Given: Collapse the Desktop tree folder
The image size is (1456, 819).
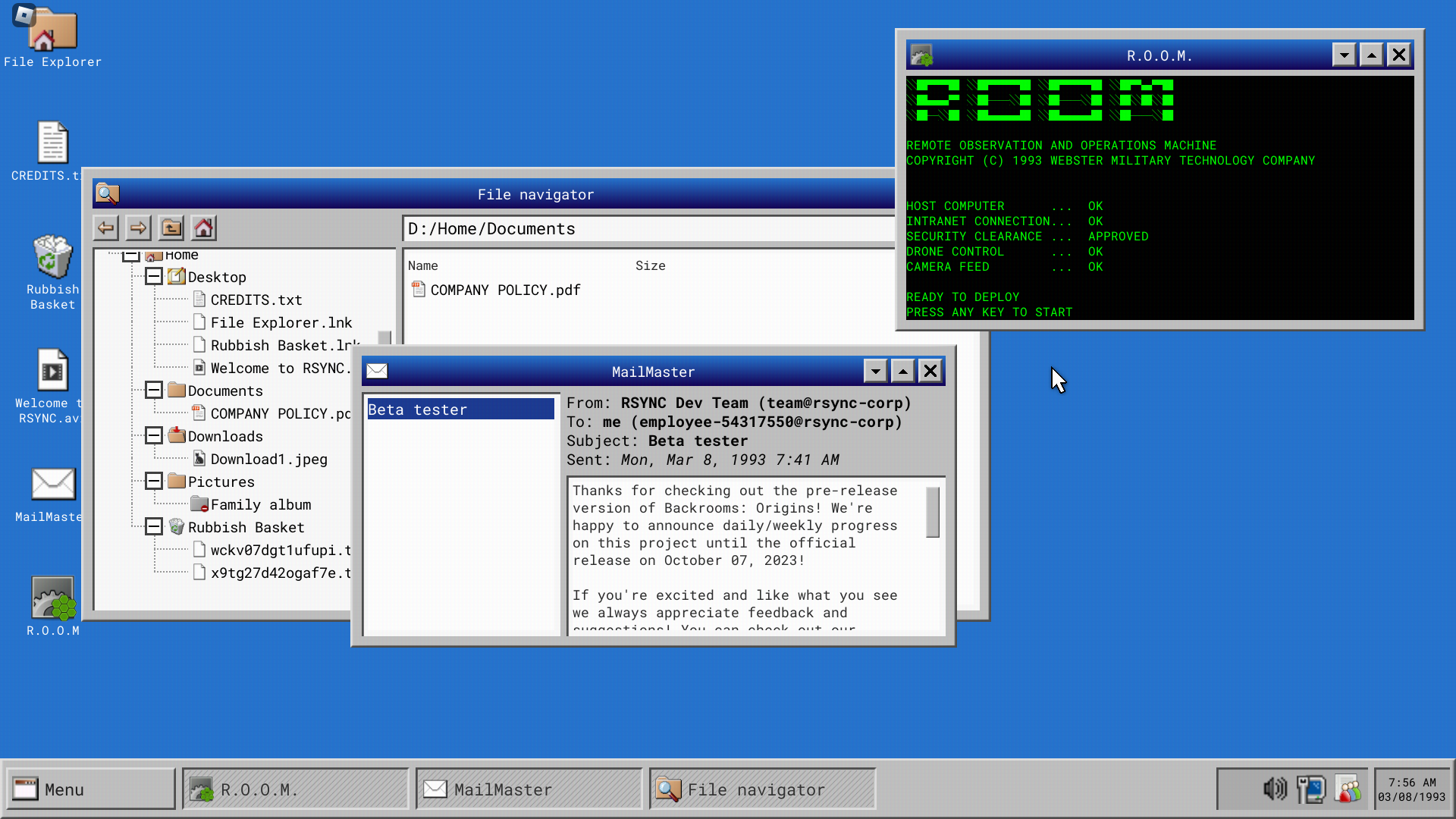Looking at the screenshot, I should [x=154, y=277].
